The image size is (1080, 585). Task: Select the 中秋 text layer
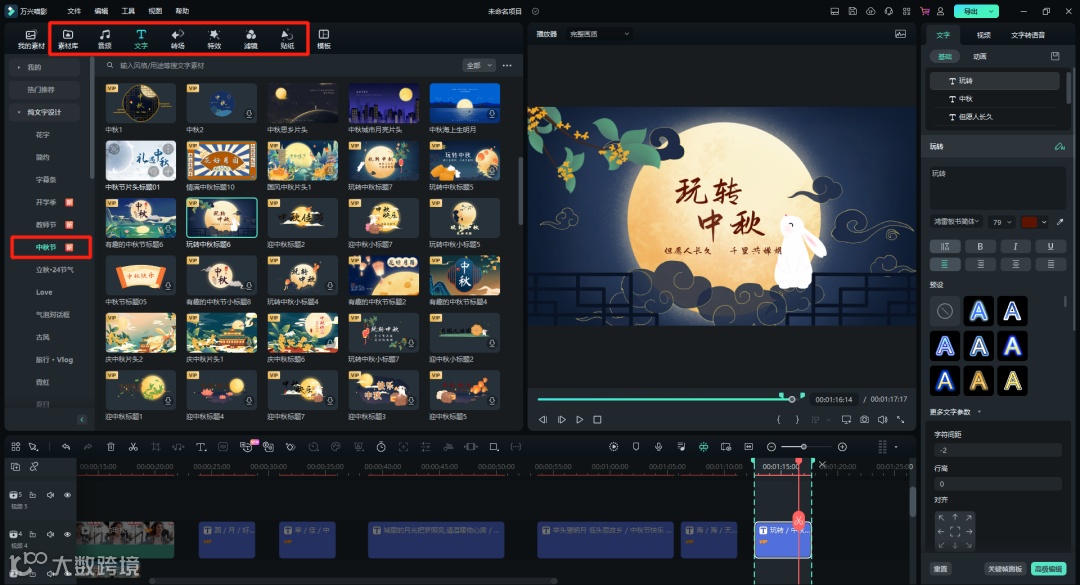995,99
